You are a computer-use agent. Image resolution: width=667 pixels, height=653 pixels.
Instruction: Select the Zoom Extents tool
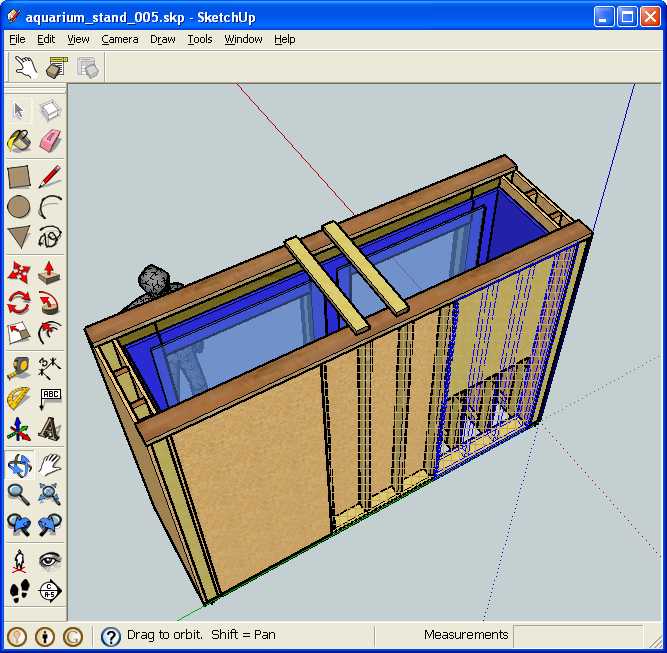point(50,495)
